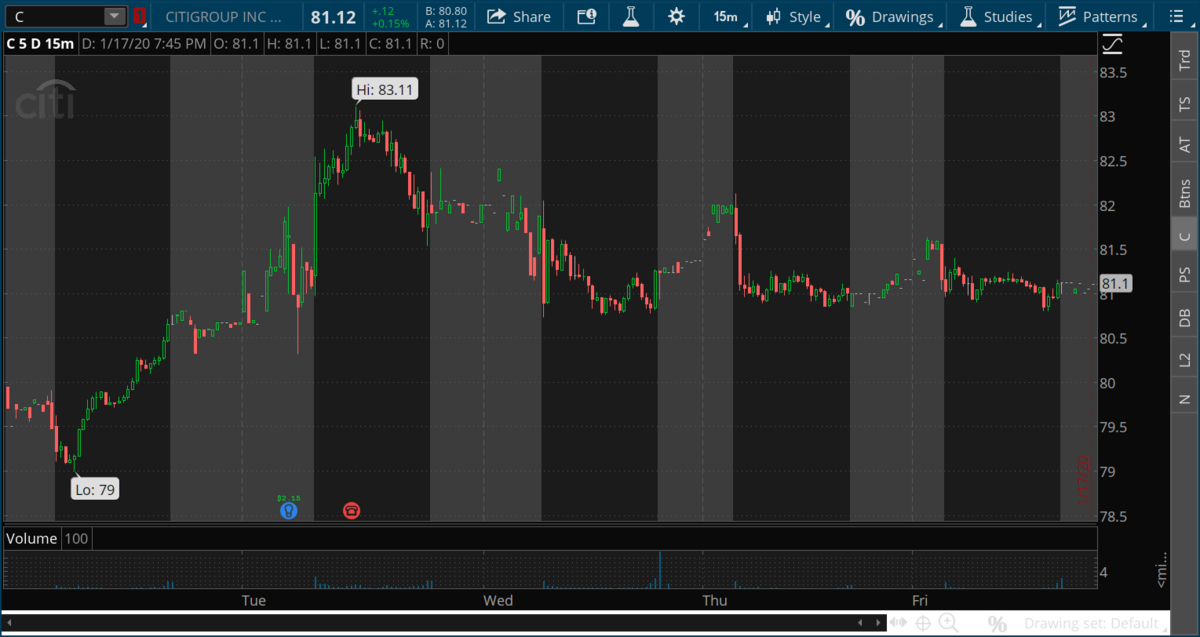Image resolution: width=1200 pixels, height=637 pixels.
Task: Open chart settings gear icon
Action: point(676,16)
